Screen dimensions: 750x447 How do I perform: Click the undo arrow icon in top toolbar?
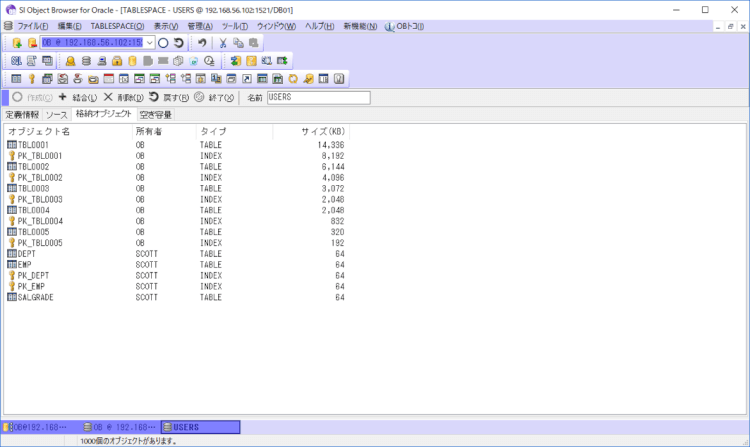tap(201, 43)
